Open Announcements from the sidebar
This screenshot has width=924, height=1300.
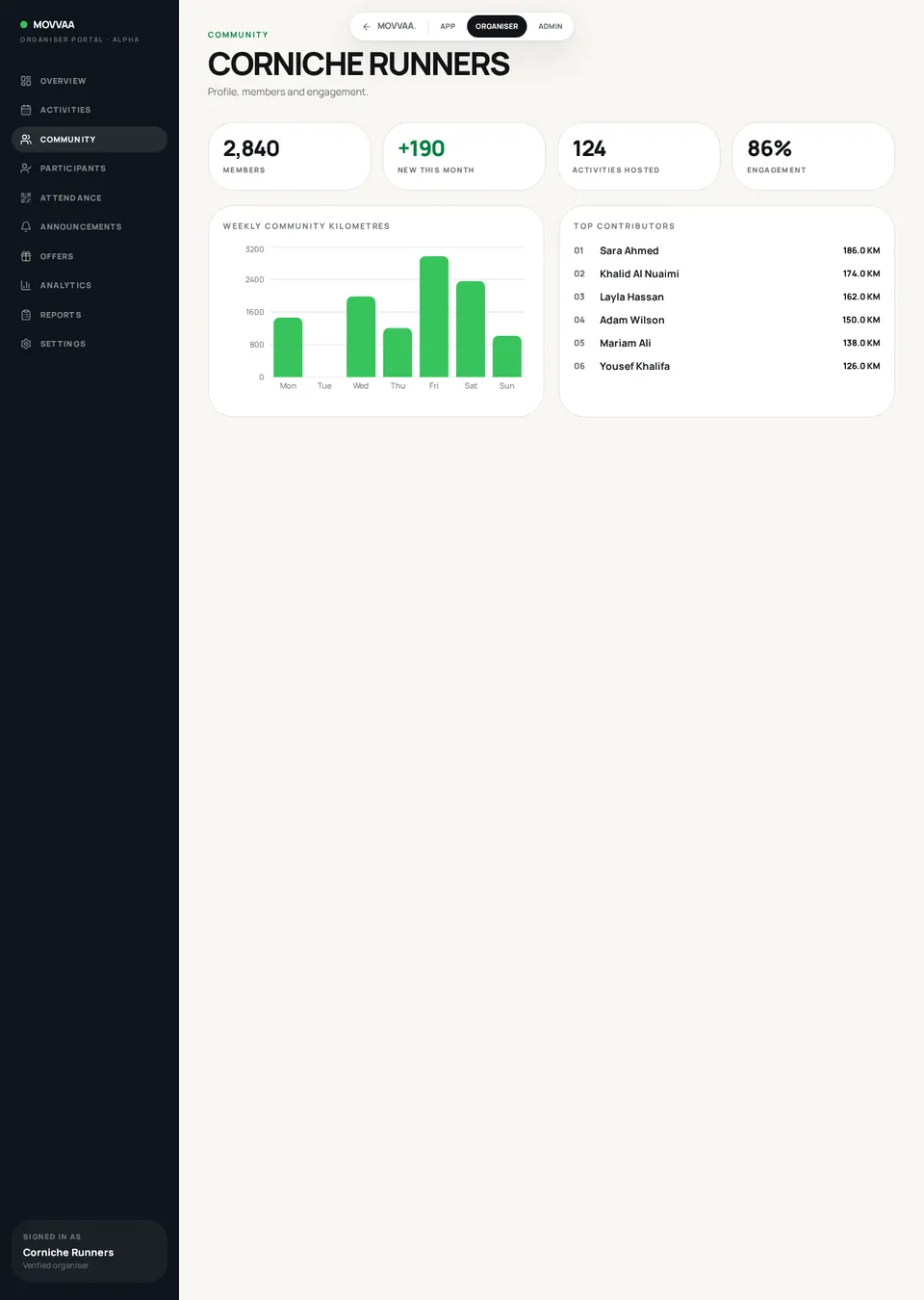tap(90, 227)
